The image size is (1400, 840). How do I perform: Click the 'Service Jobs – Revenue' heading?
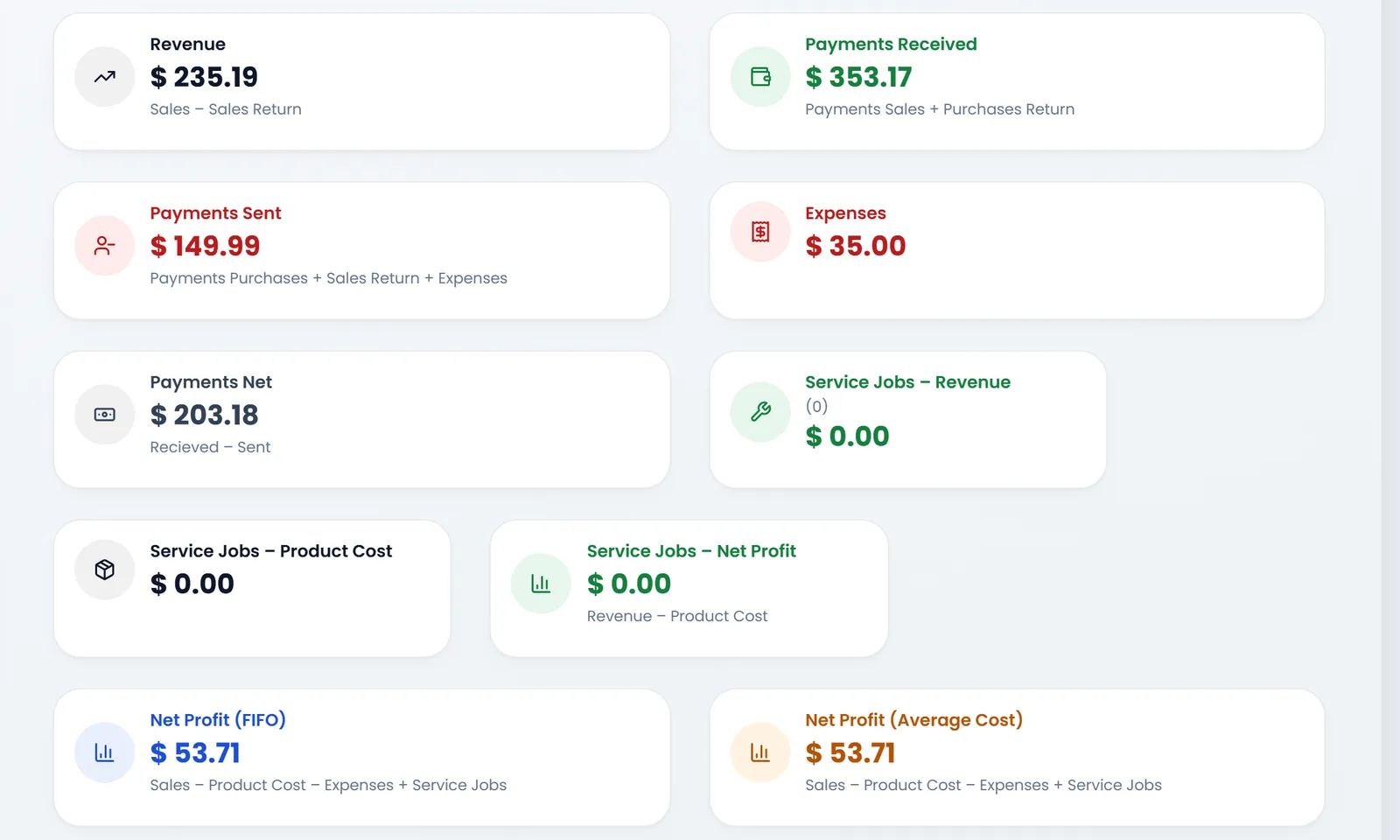[x=907, y=382]
